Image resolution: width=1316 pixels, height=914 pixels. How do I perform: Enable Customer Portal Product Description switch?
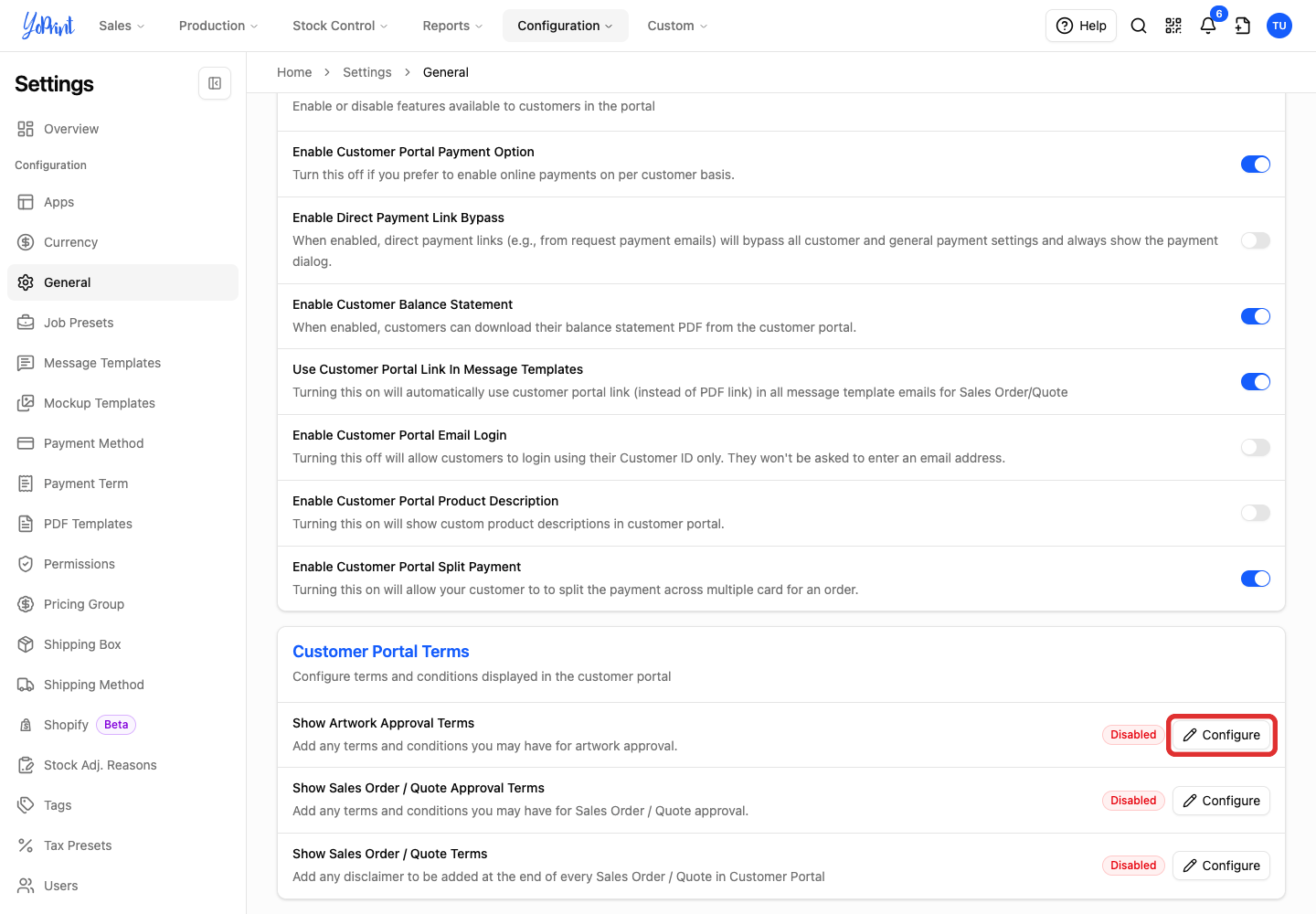1256,513
